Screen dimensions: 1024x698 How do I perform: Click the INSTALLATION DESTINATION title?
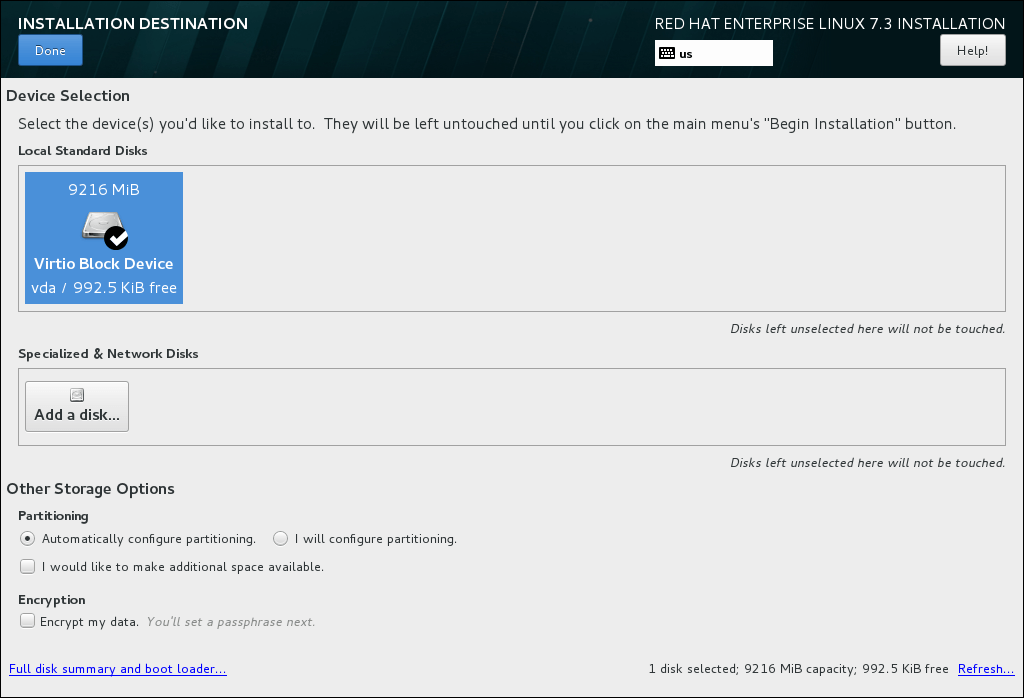133,24
